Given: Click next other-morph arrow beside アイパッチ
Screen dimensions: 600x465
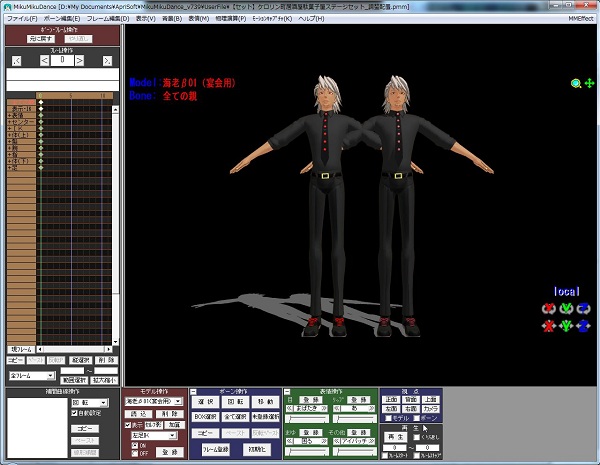Looking at the screenshot, I should pyautogui.click(x=372, y=441).
